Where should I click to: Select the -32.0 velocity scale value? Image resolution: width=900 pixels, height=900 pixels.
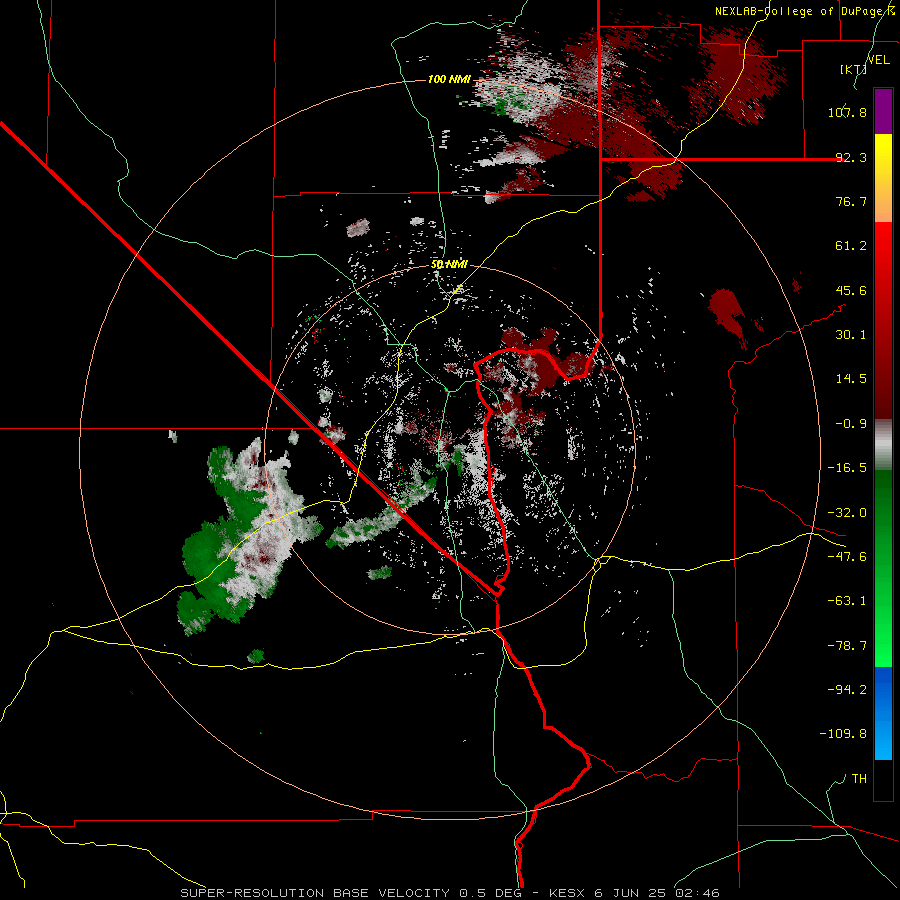tap(847, 513)
